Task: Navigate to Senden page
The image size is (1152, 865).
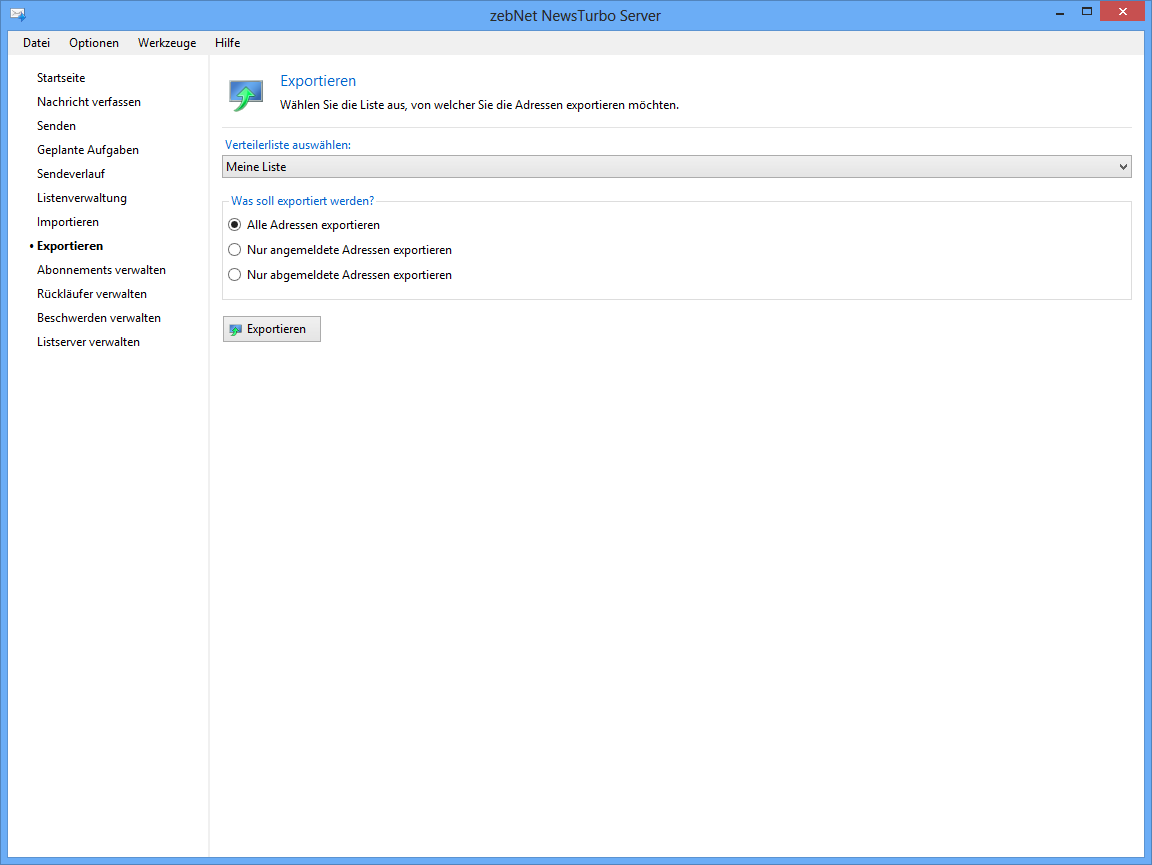Action: [56, 126]
